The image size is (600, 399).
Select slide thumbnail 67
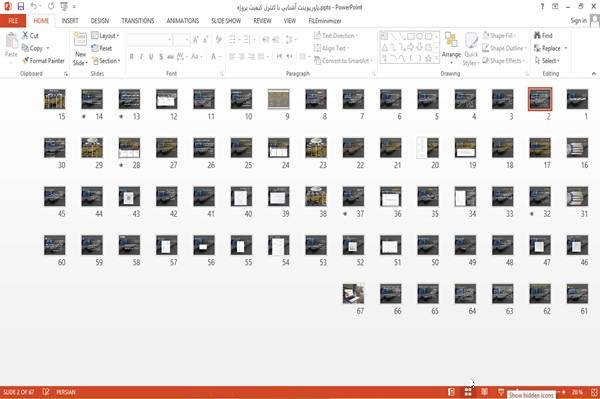coord(353,293)
